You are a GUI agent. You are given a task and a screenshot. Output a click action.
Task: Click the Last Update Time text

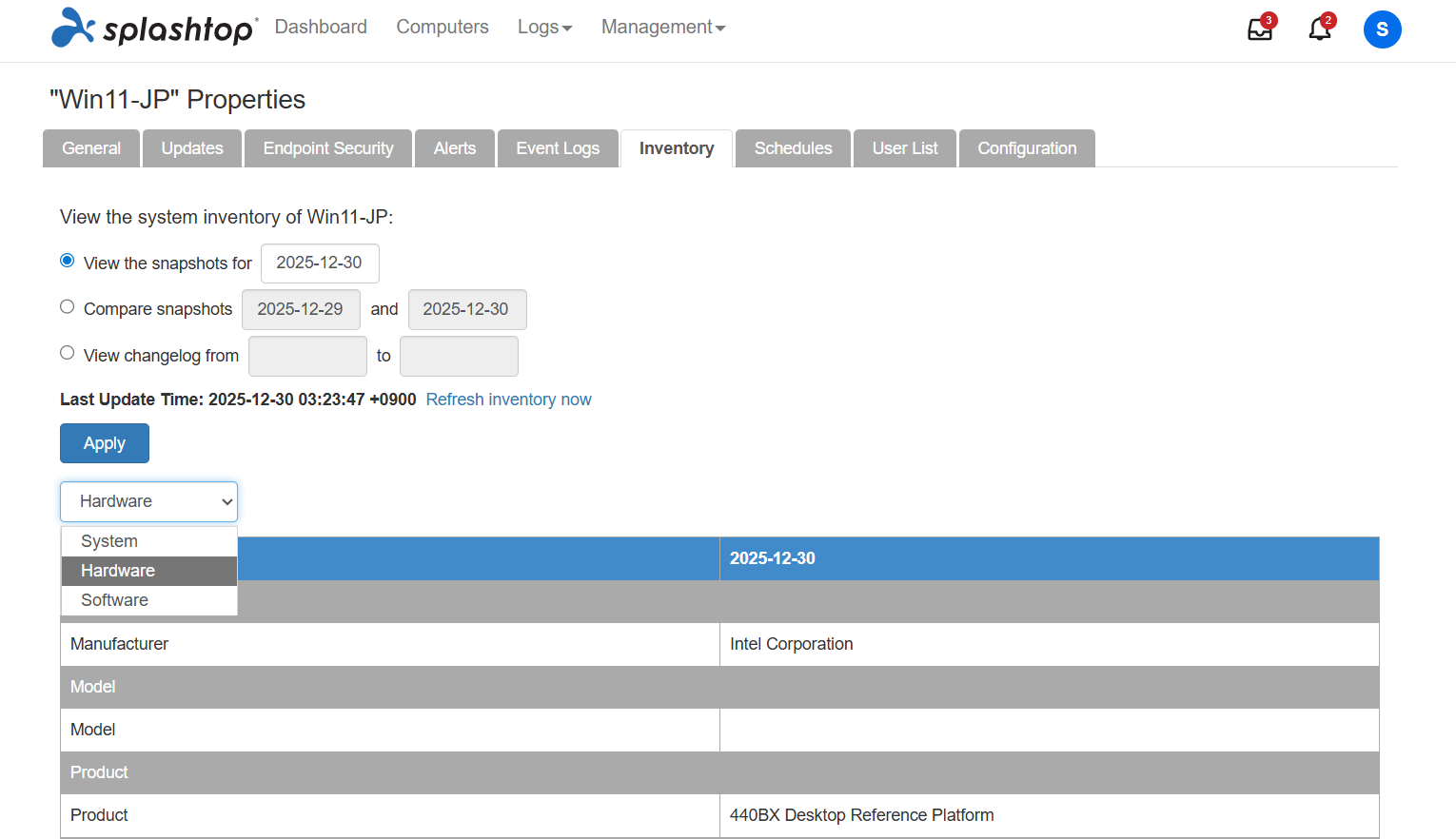[238, 400]
